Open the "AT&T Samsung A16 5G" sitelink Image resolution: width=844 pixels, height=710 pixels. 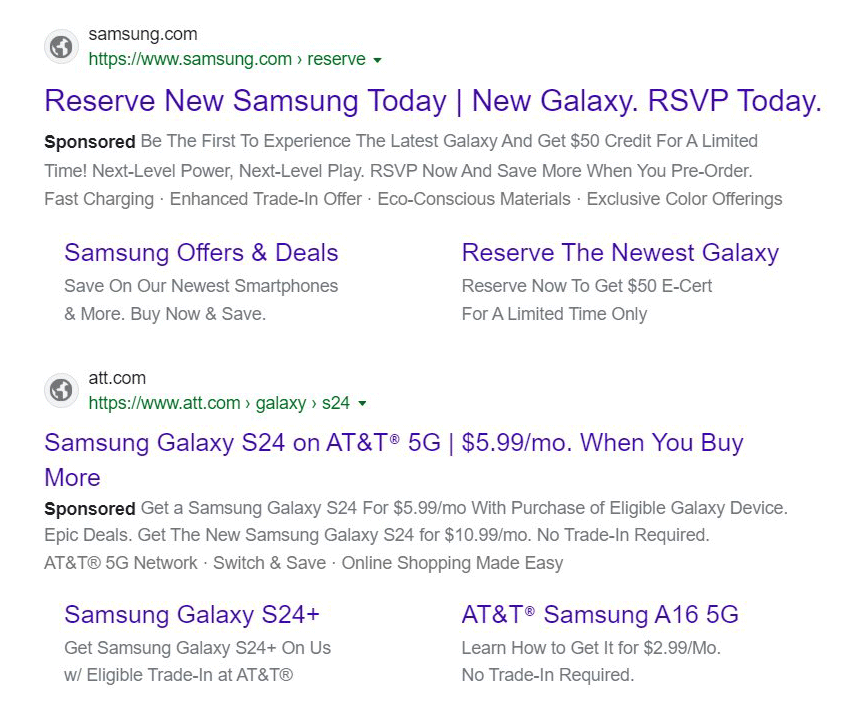(x=600, y=614)
